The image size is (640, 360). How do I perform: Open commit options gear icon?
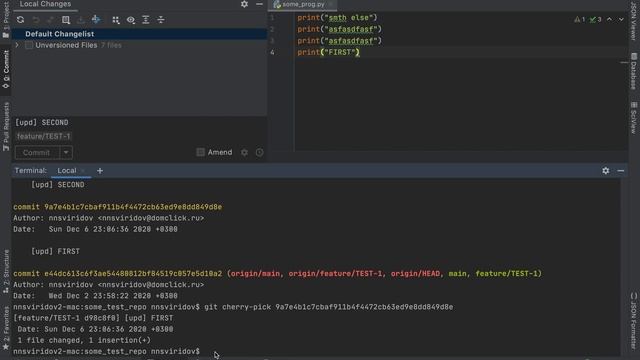click(x=244, y=152)
